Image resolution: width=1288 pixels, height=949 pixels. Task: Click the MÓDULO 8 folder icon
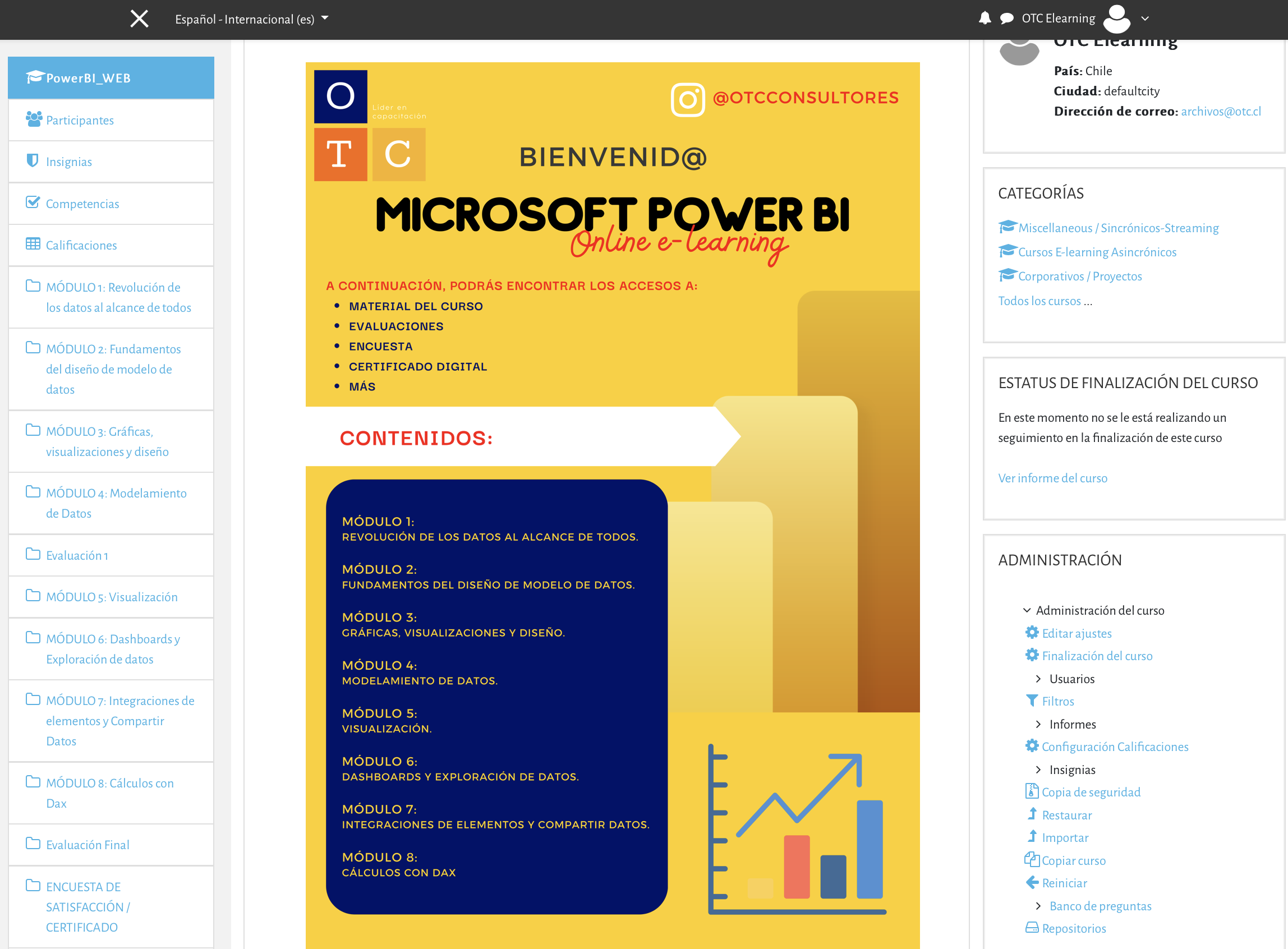(33, 782)
